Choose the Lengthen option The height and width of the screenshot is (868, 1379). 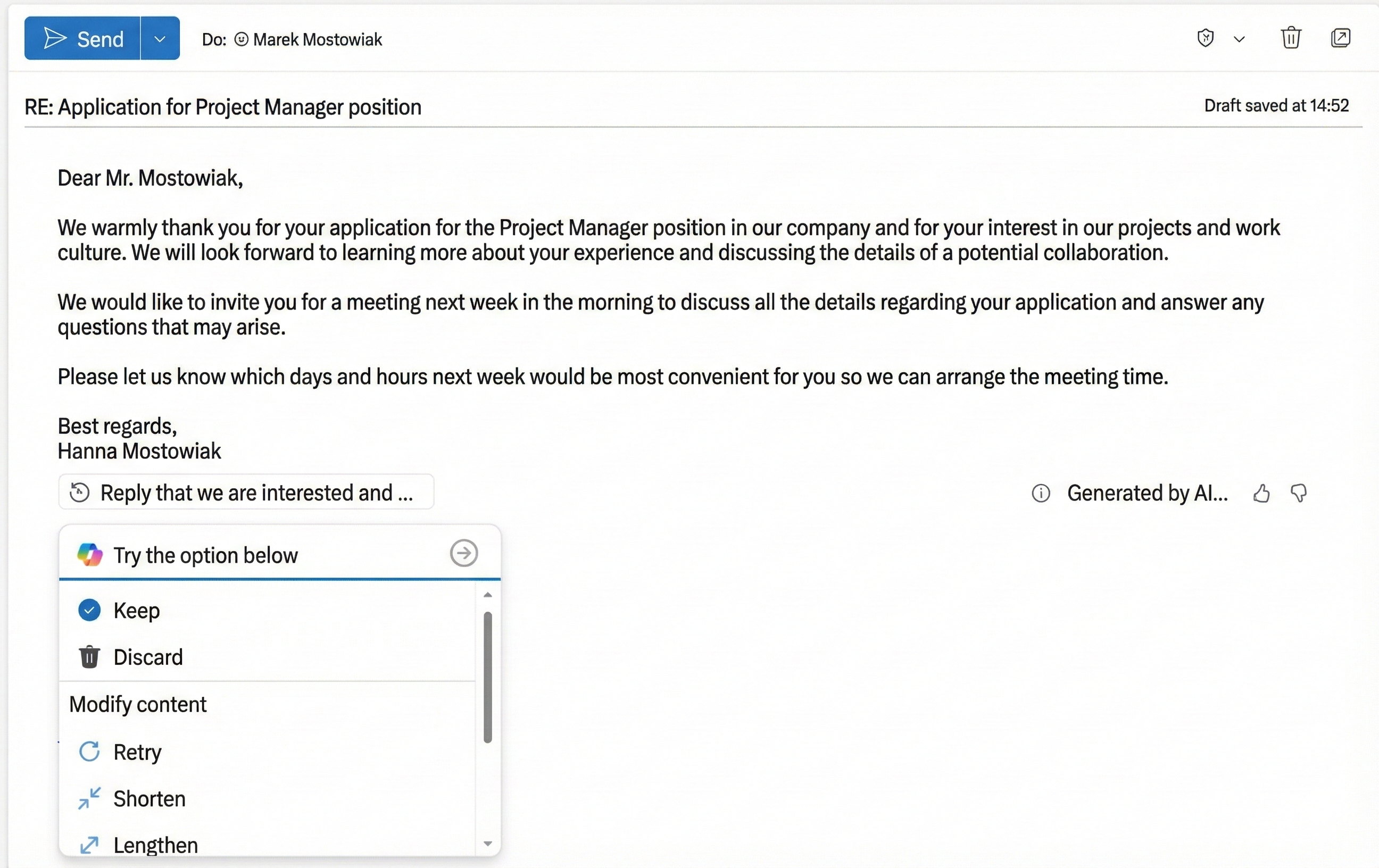[155, 845]
